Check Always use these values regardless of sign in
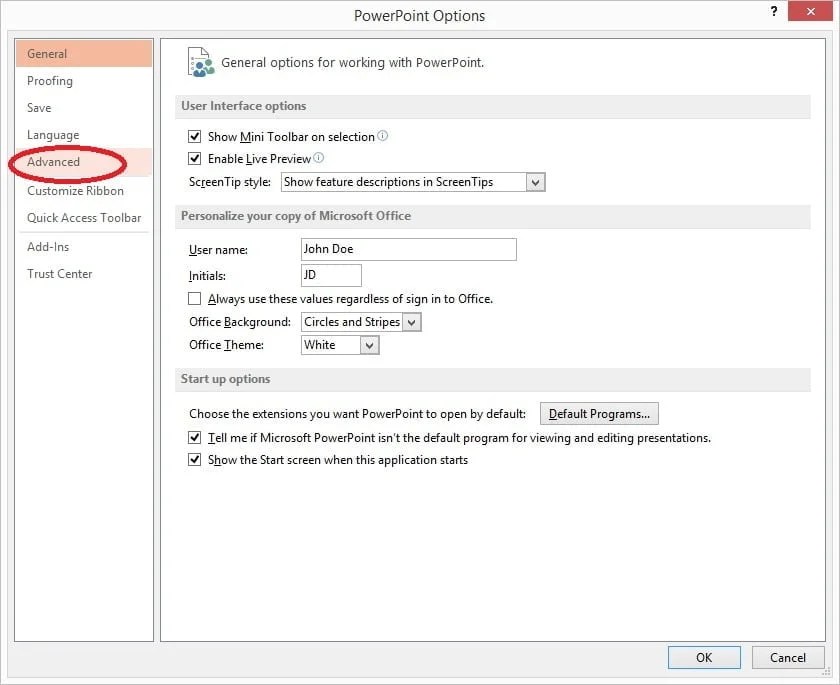 (x=194, y=298)
